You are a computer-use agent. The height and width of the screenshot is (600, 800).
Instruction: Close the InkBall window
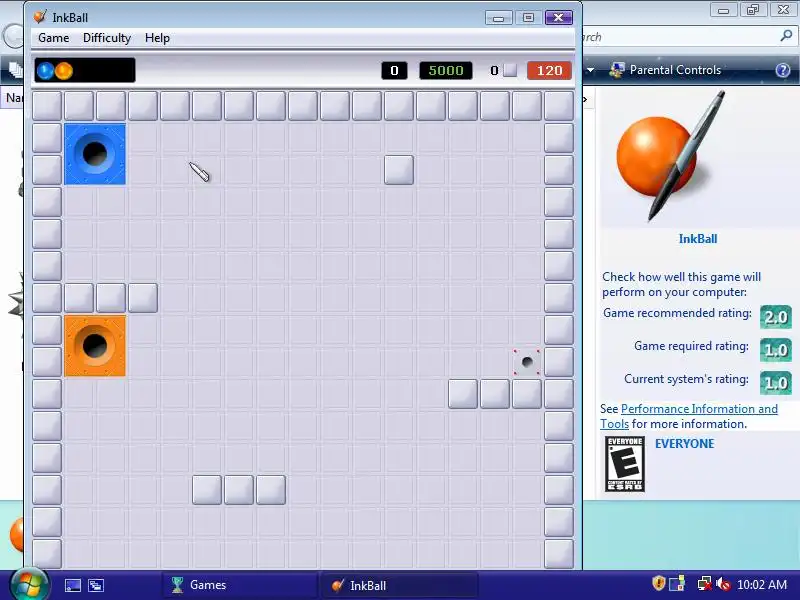point(559,18)
